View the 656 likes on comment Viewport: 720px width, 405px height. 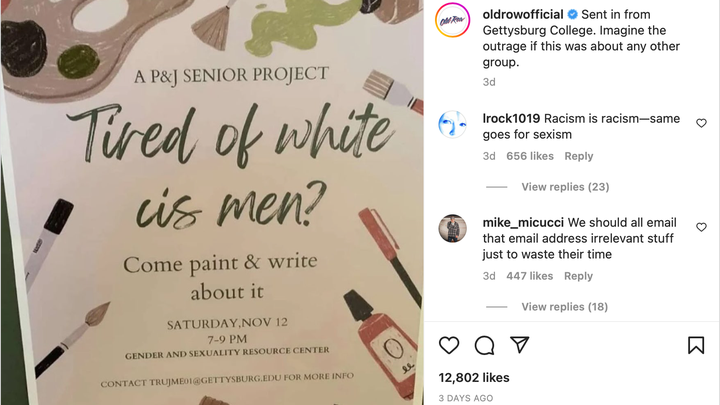point(530,156)
